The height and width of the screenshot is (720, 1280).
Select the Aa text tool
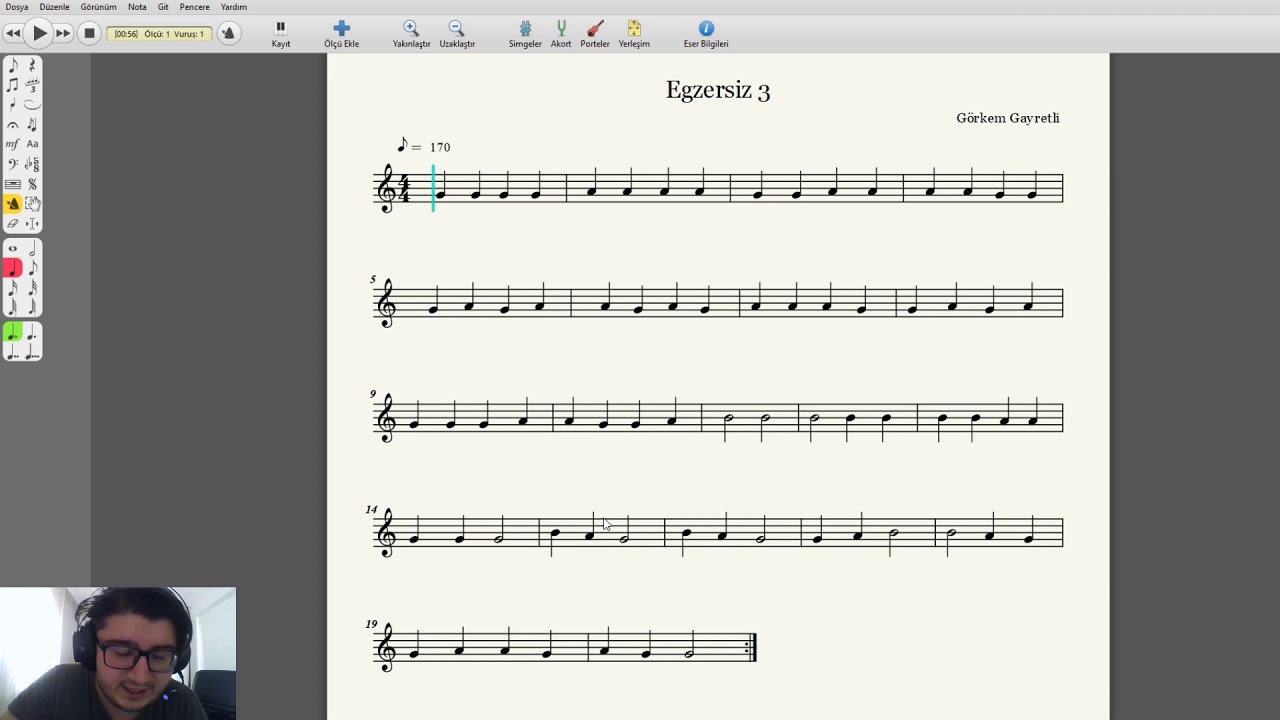[32, 144]
